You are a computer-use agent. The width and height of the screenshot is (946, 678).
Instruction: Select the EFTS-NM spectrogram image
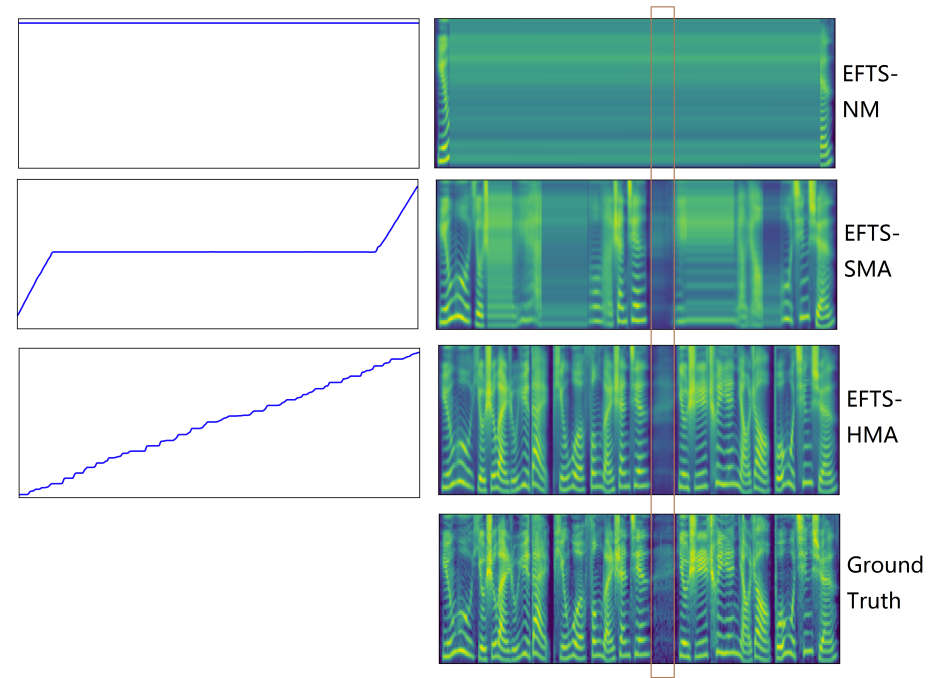click(635, 93)
